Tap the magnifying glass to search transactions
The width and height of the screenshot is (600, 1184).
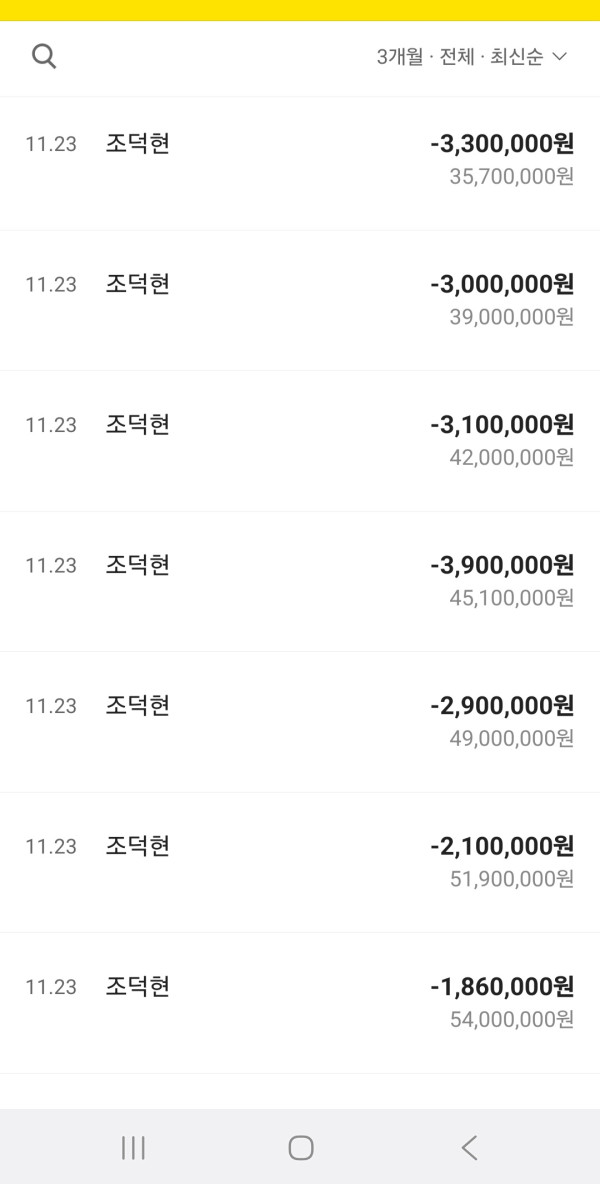tap(44, 56)
